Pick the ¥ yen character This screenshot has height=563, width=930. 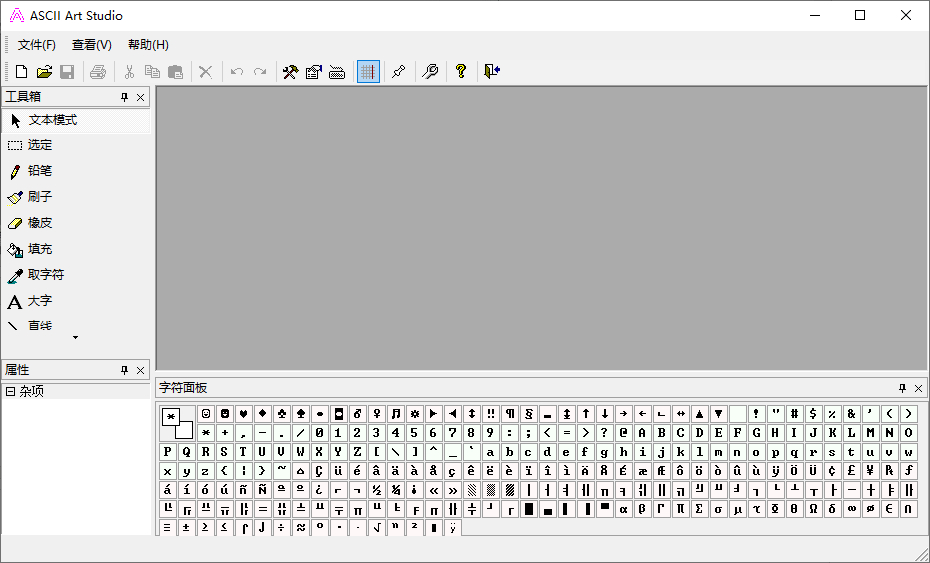pos(870,470)
